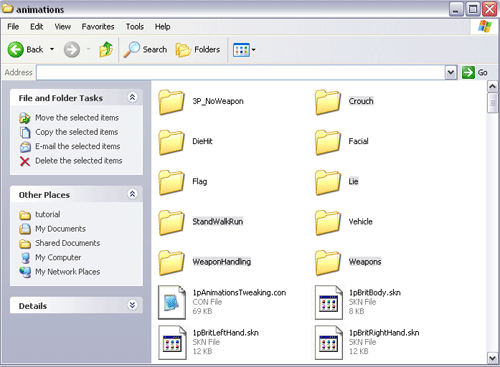Image resolution: width=500 pixels, height=367 pixels.
Task: Toggle the Folders pane button
Action: pyautogui.click(x=198, y=50)
